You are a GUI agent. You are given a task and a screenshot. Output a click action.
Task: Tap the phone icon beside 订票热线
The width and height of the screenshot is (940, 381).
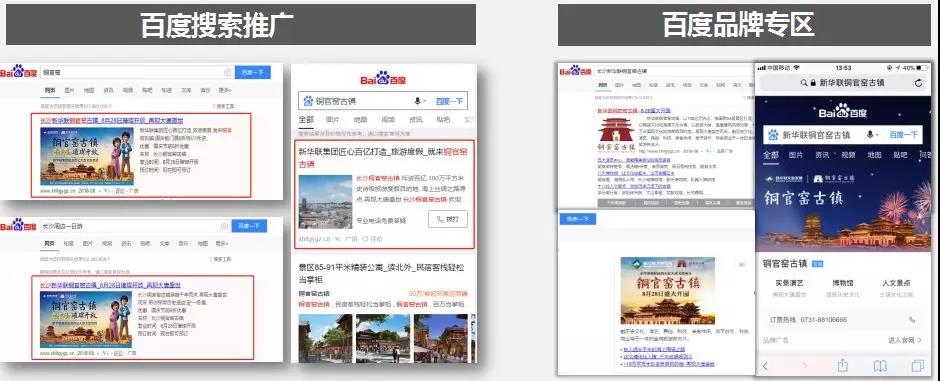[912, 320]
